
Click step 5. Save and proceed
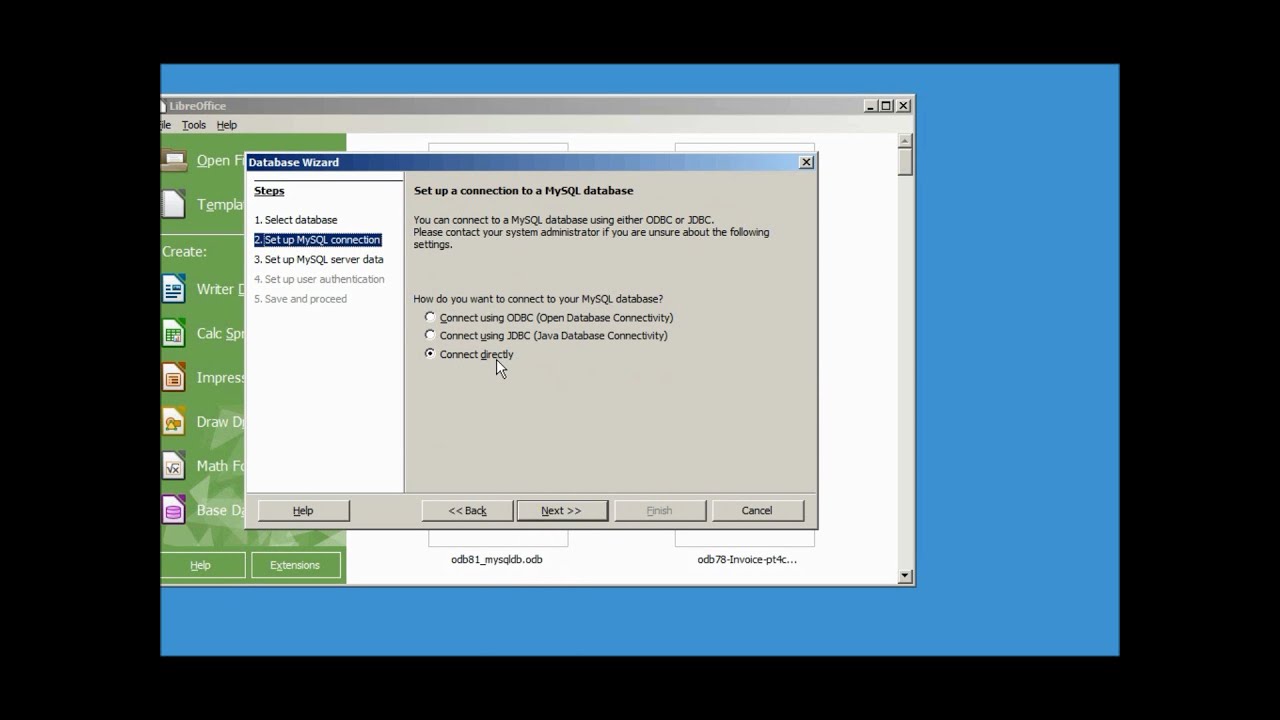(x=300, y=299)
